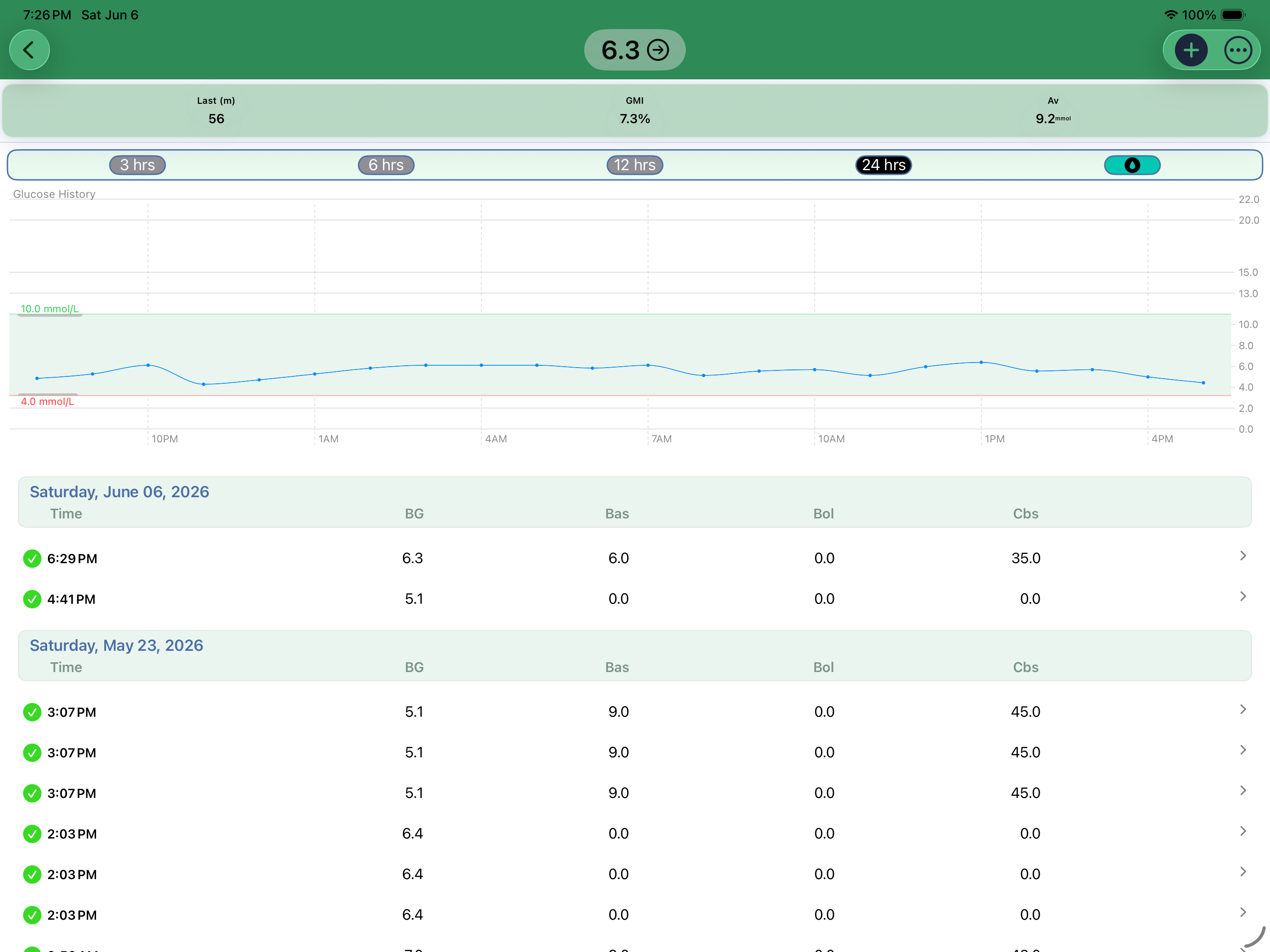Open details chevron for last 2:03 PM row
The image size is (1270, 952).
click(1242, 912)
